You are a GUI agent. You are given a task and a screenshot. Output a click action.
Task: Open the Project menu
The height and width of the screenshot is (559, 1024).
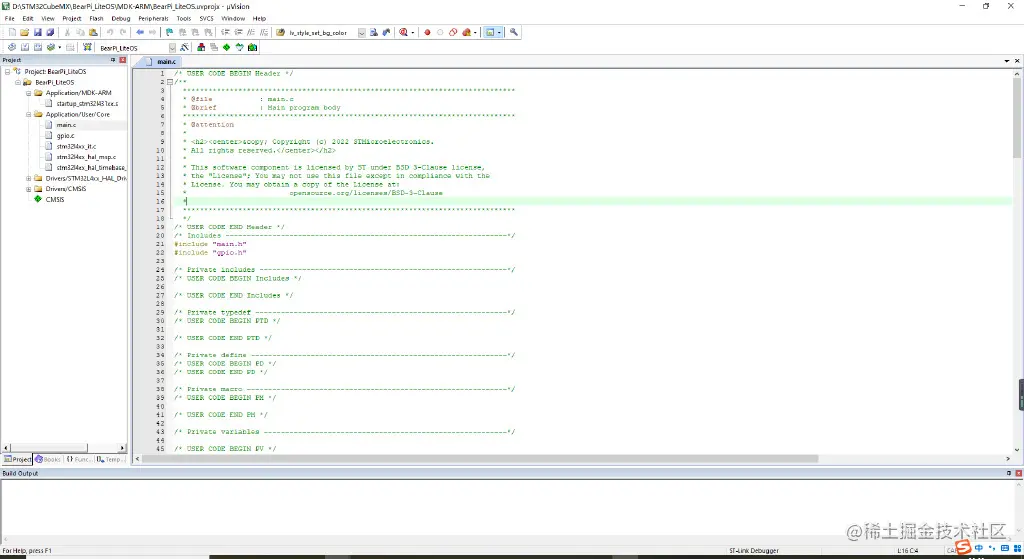pos(72,18)
